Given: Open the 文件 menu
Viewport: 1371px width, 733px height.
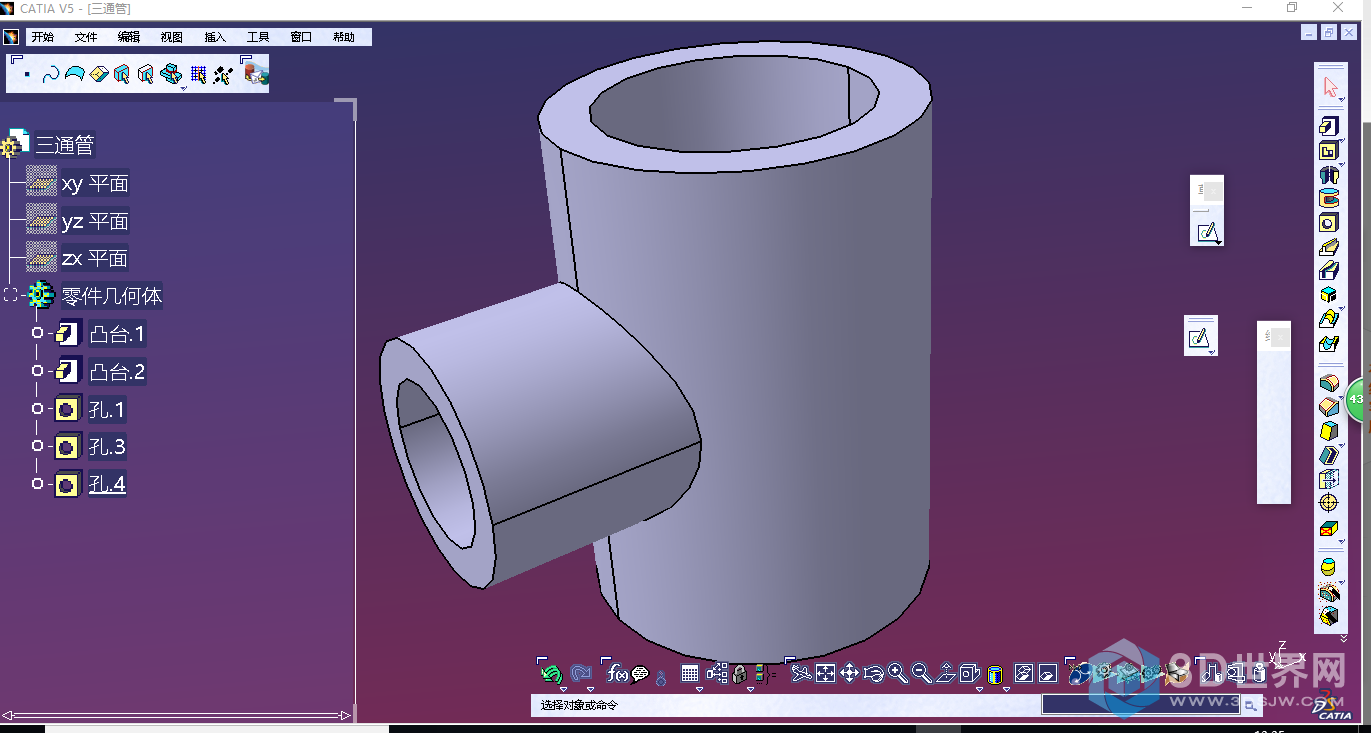Looking at the screenshot, I should [86, 37].
